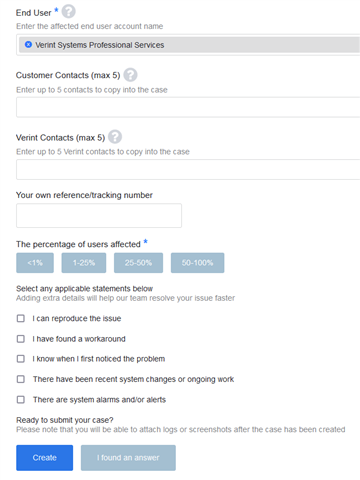Tick "I know when I first noticed the problem"
Viewport: 360px width, 480px height.
coord(21,359)
